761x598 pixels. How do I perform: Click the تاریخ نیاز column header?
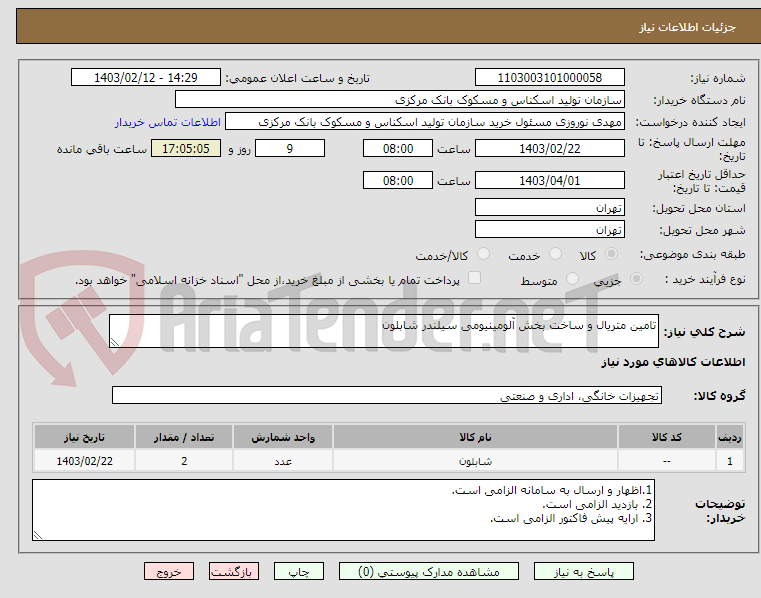pyautogui.click(x=84, y=437)
